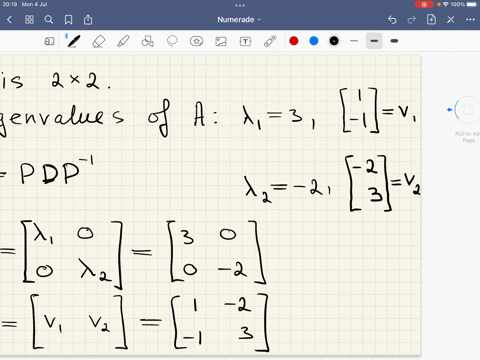
Task: Select the Image insert tool
Action: (221, 41)
